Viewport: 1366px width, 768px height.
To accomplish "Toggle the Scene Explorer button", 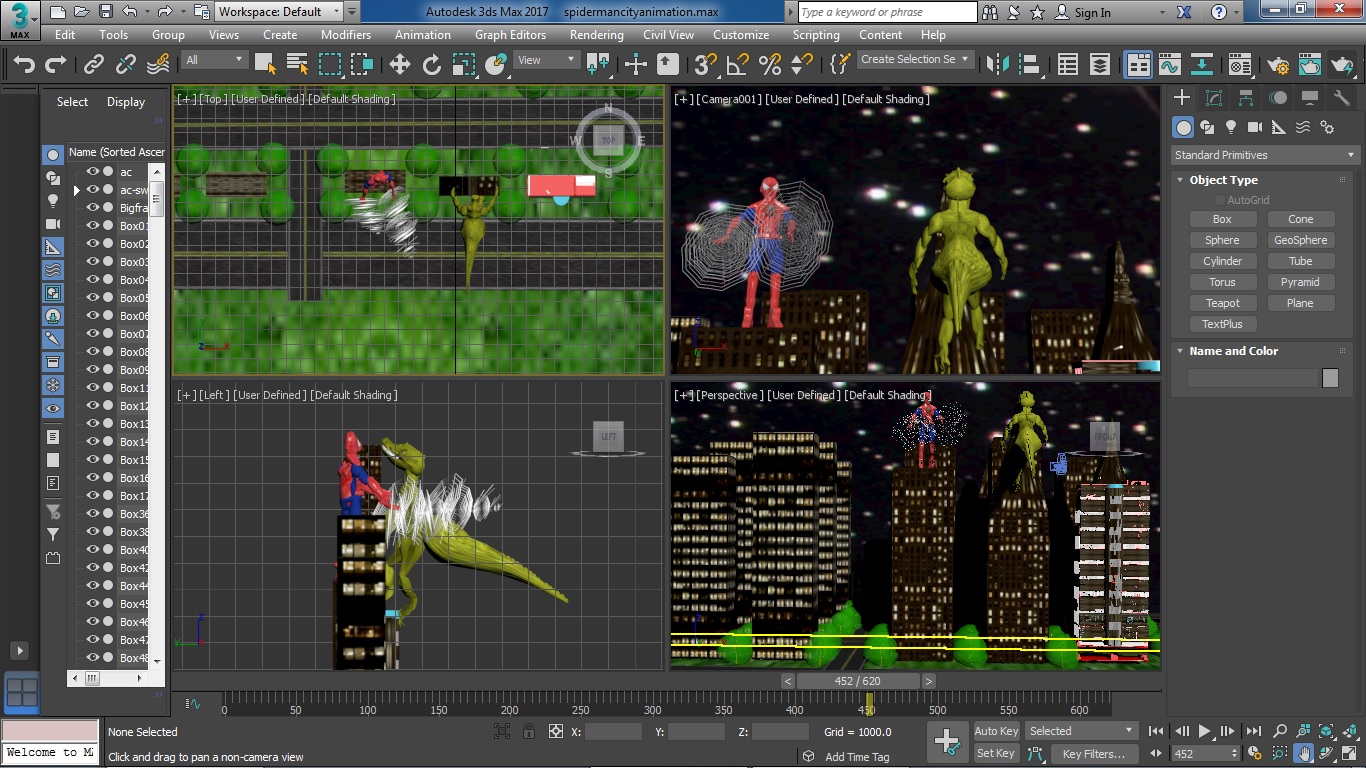I will [1068, 65].
